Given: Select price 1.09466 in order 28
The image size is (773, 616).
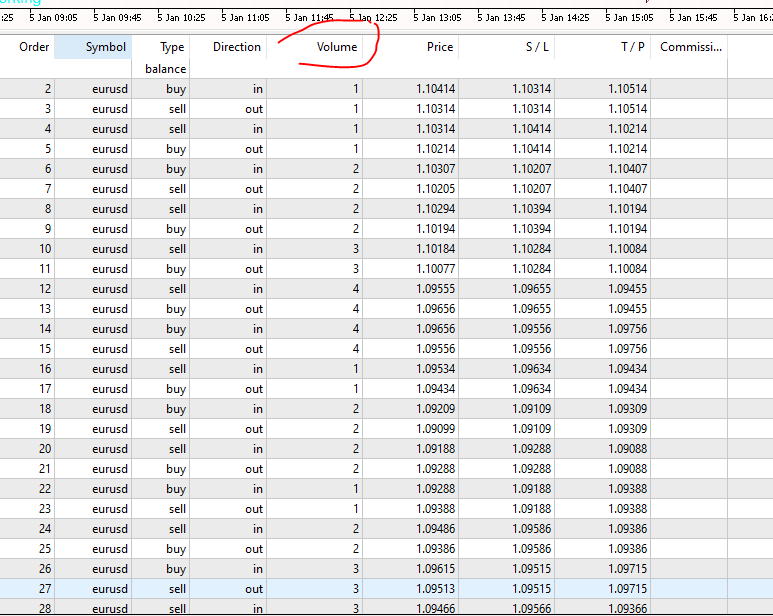Looking at the screenshot, I should [x=436, y=609].
